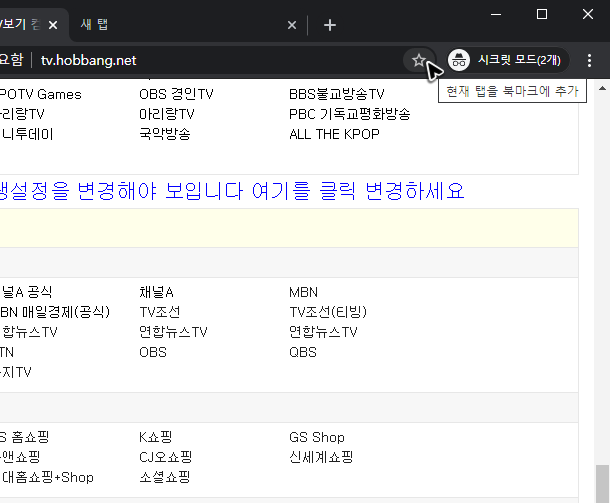Bookmark this tab with the star icon
The height and width of the screenshot is (503, 610).
[x=419, y=60]
